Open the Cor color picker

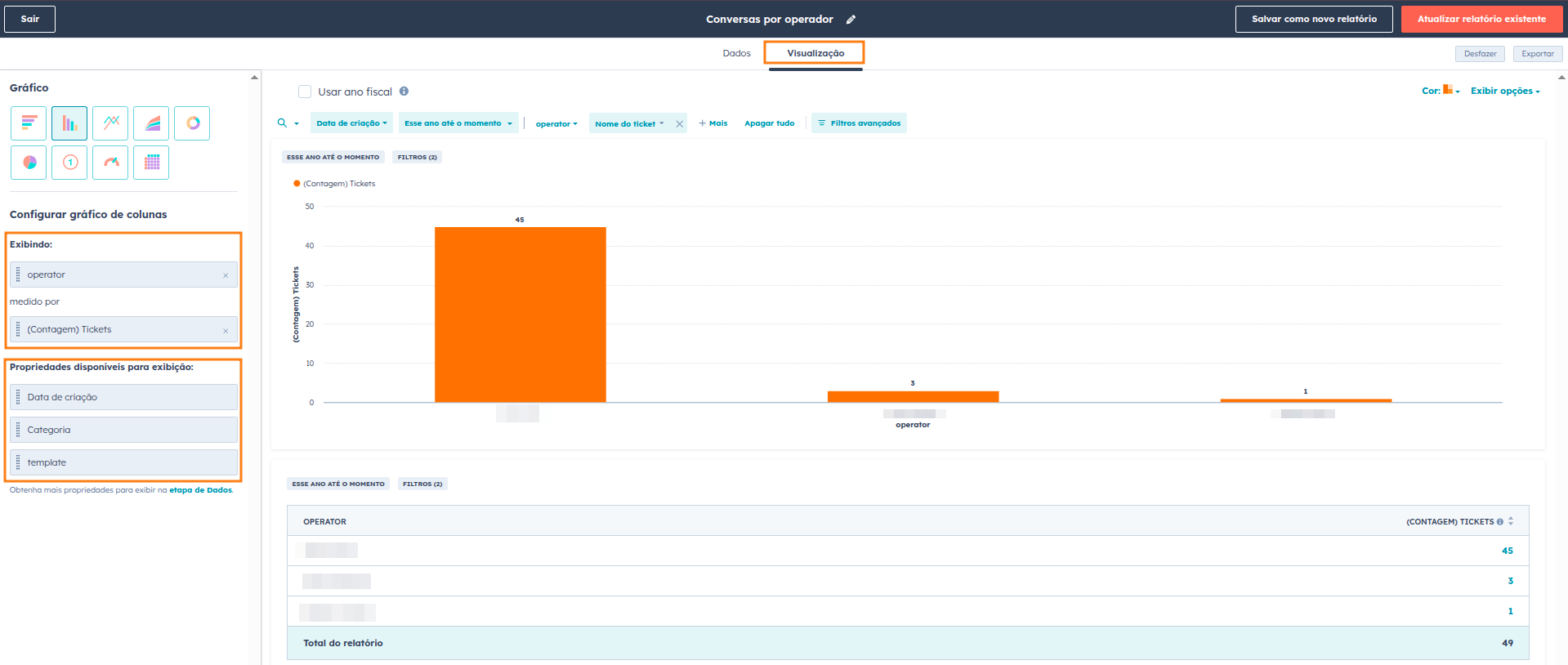(1447, 90)
